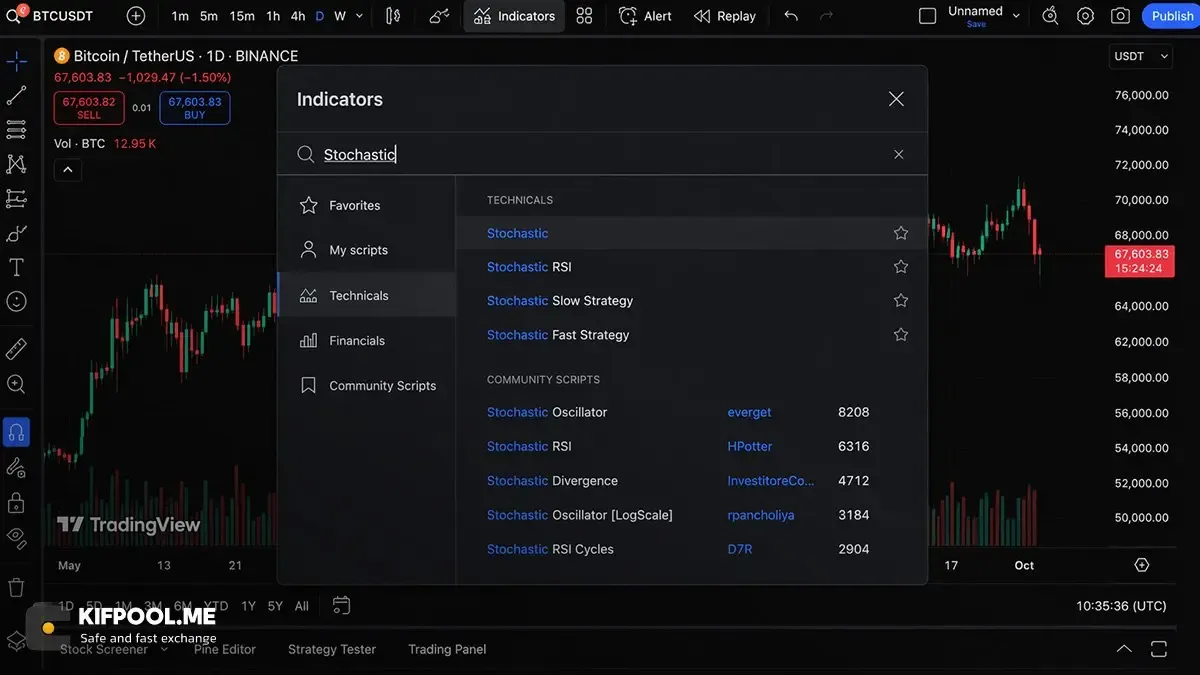Close the Indicators dialog

[896, 99]
